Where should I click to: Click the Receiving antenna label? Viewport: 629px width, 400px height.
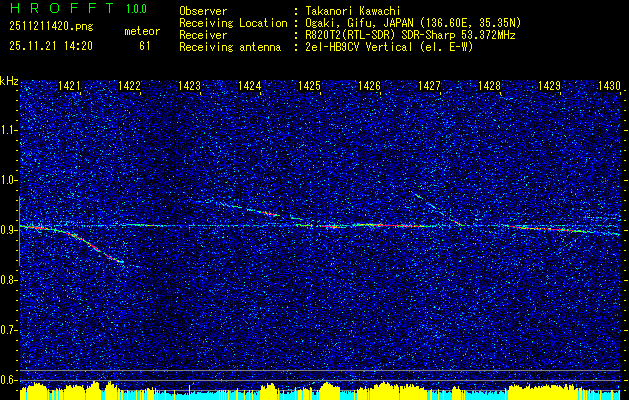pos(230,47)
